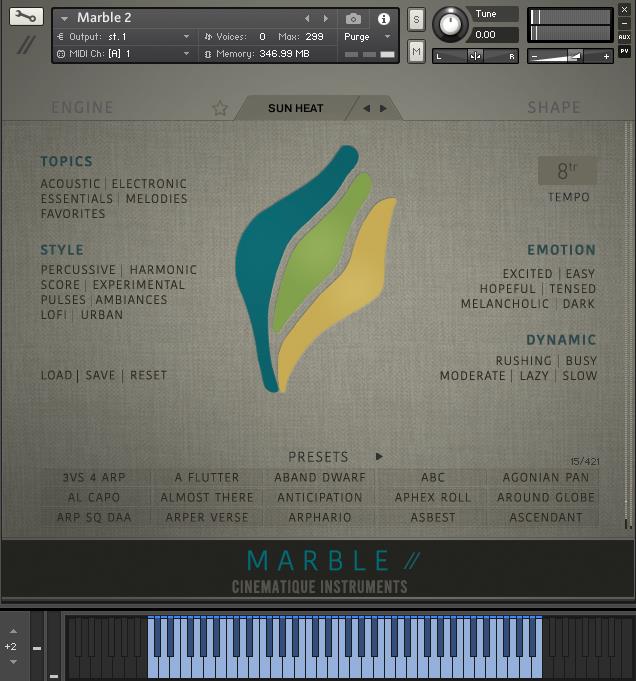Click the Max voices value 299
The width and height of the screenshot is (636, 681).
pyautogui.click(x=315, y=37)
